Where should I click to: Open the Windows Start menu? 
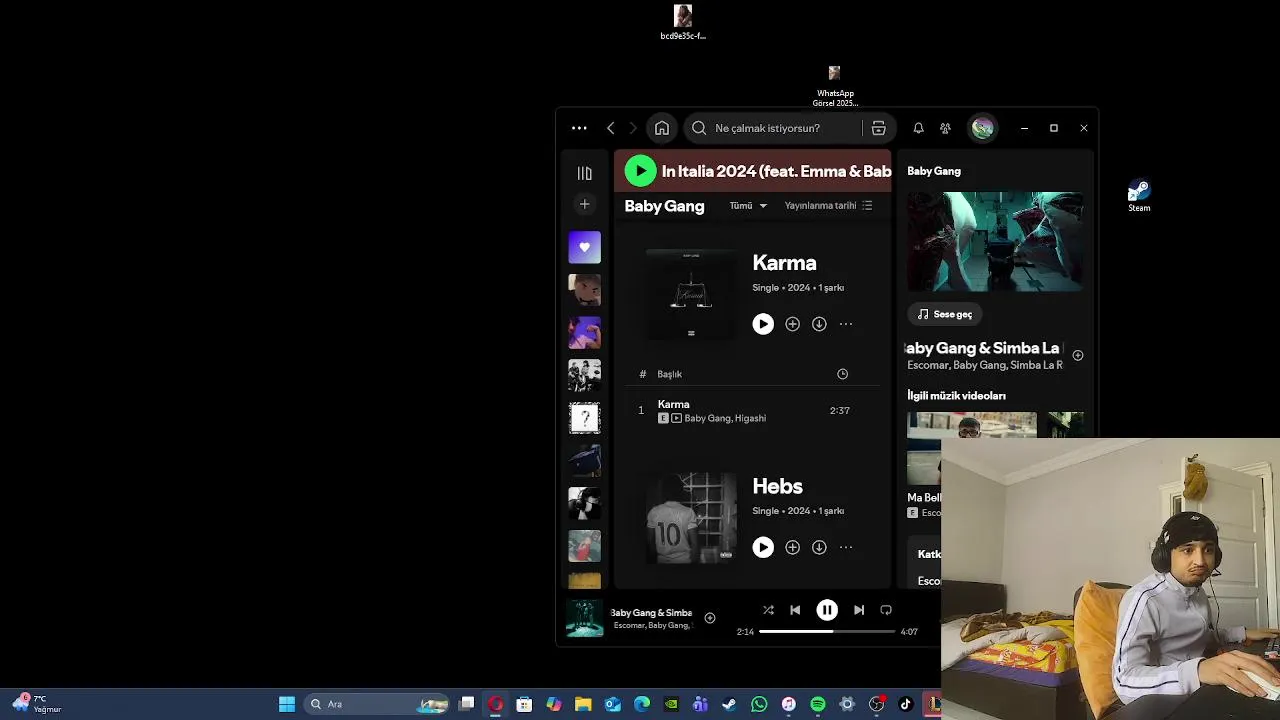pos(287,704)
